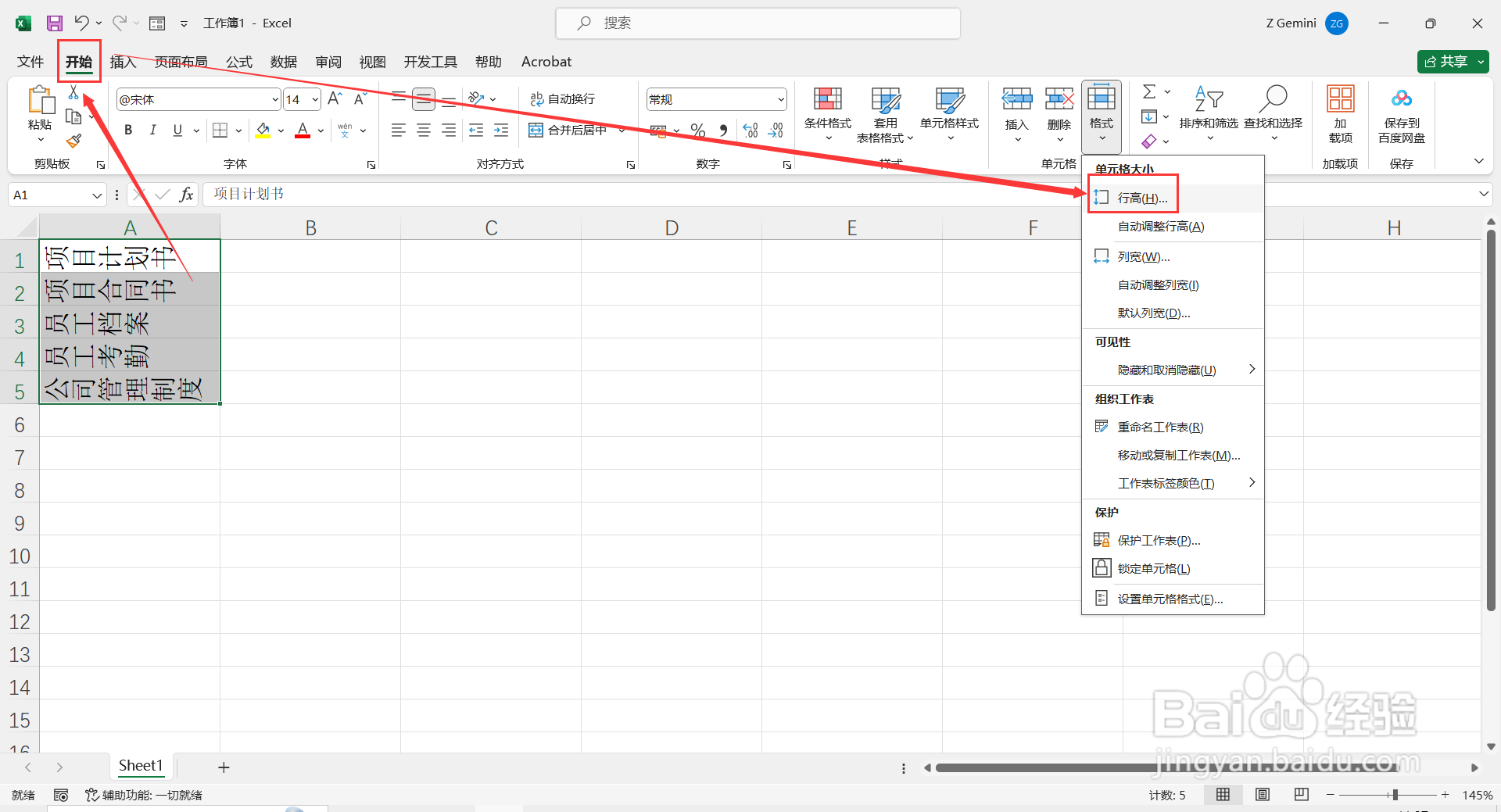Apply red font color swatch
Image resolution: width=1501 pixels, height=812 pixels.
pyautogui.click(x=303, y=131)
